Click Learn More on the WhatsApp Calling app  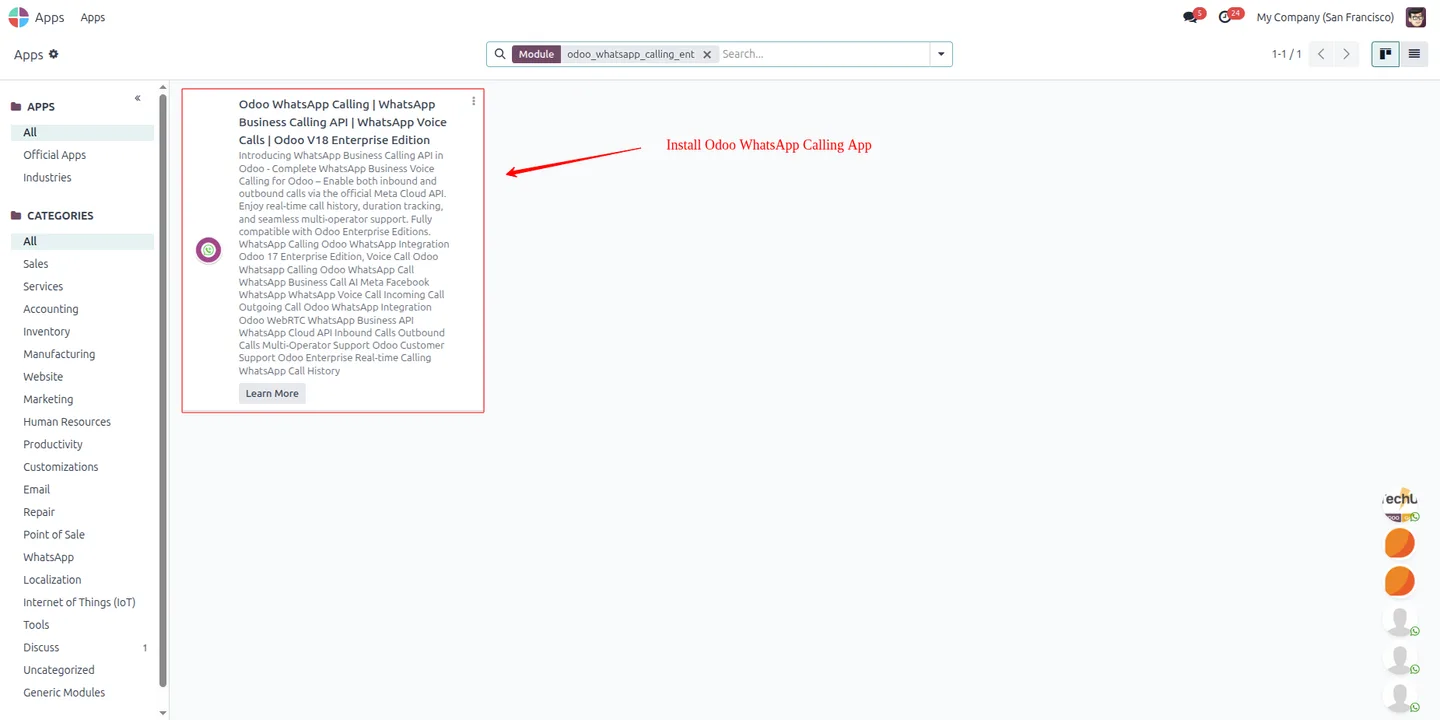272,393
